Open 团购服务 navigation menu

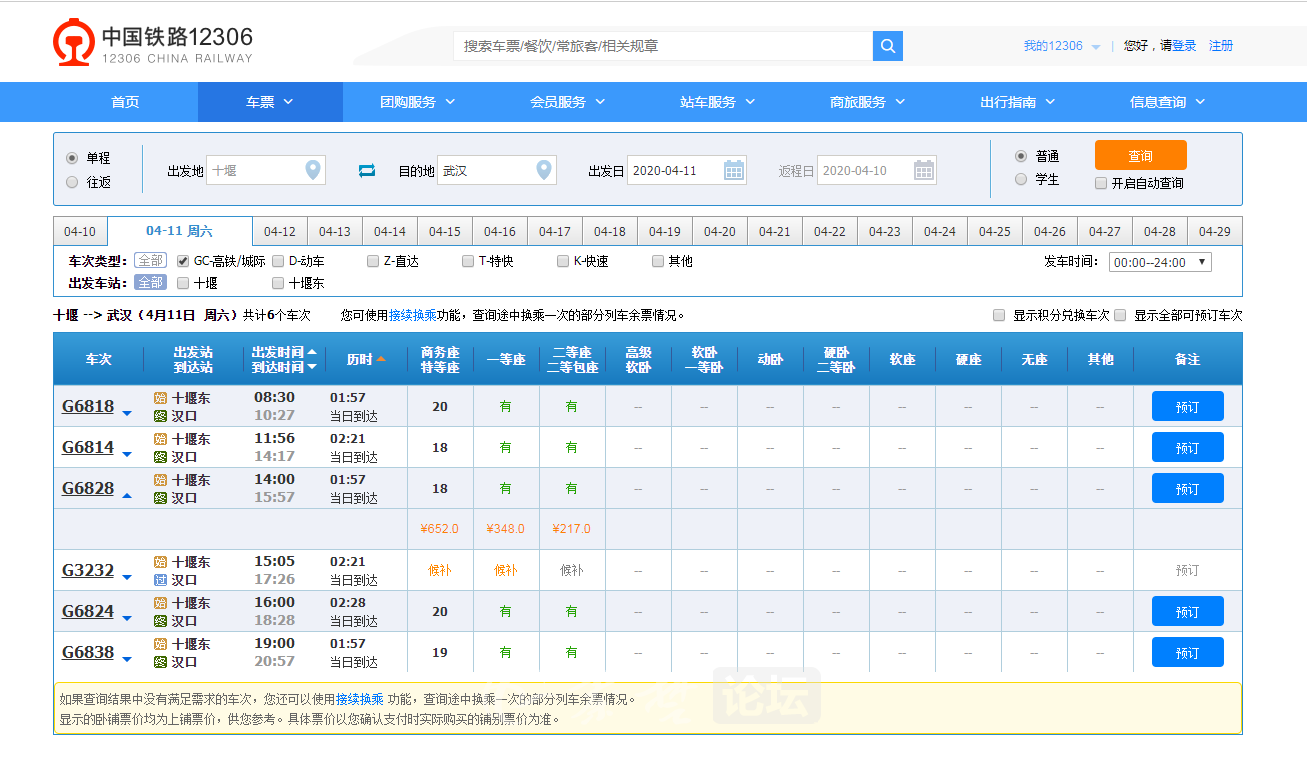417,102
